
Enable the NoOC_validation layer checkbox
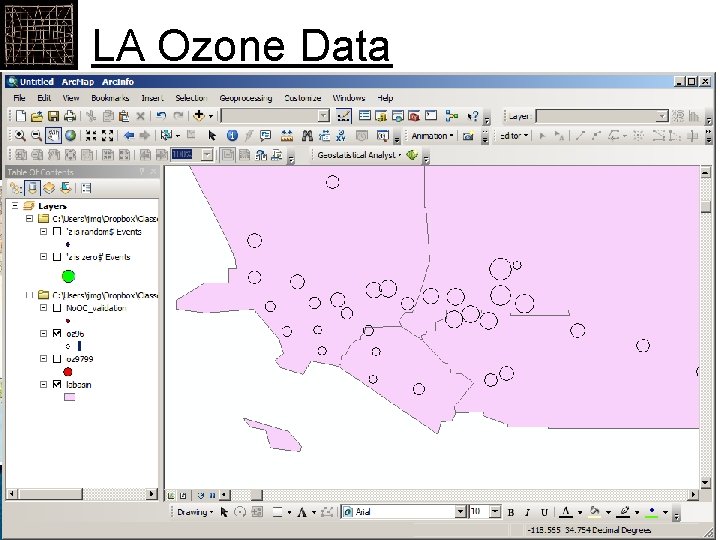click(57, 308)
